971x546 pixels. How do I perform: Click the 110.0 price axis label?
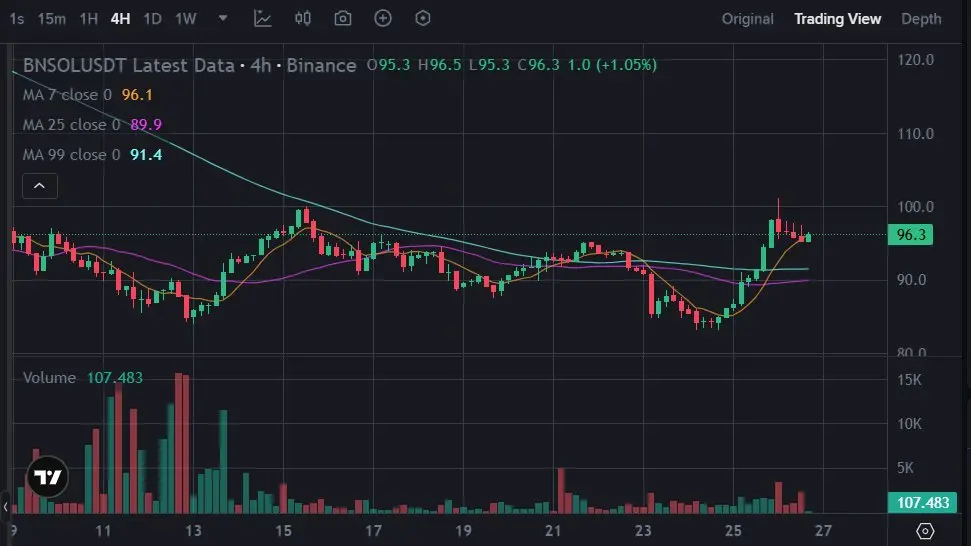pos(915,134)
